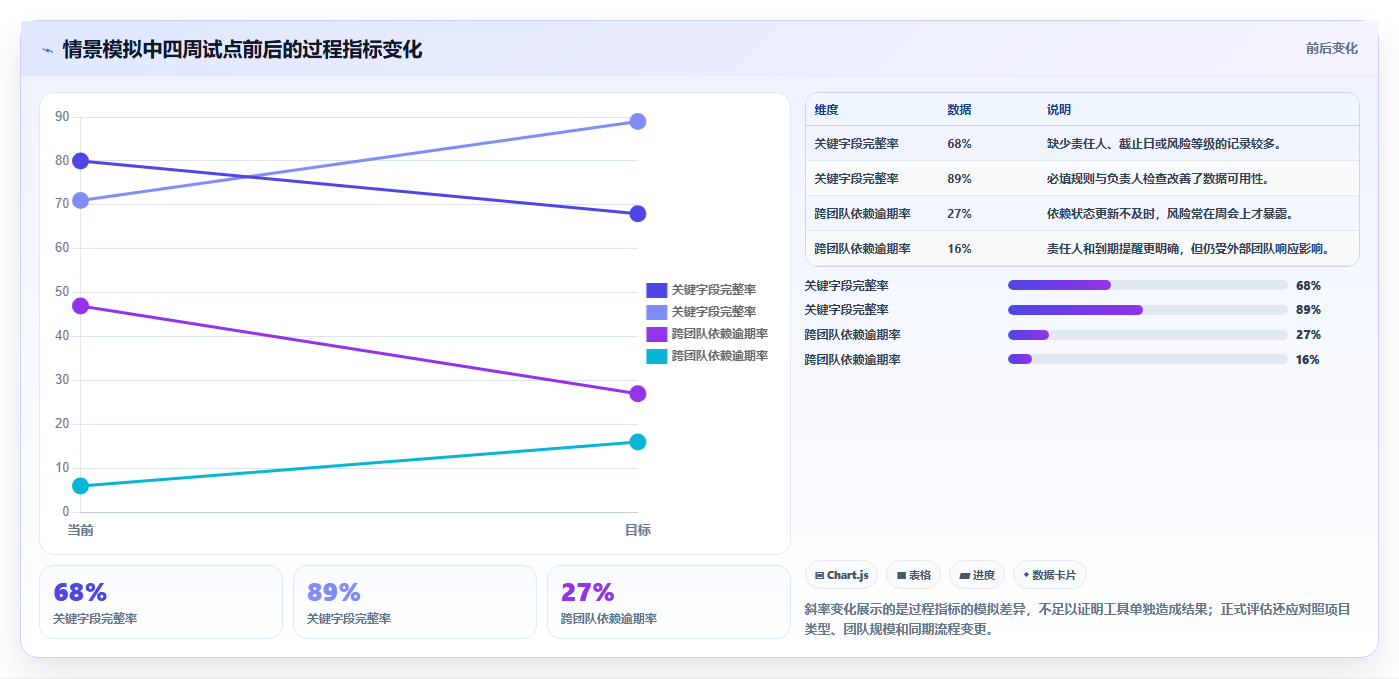Click the progress bar showing 68%

tap(1147, 285)
